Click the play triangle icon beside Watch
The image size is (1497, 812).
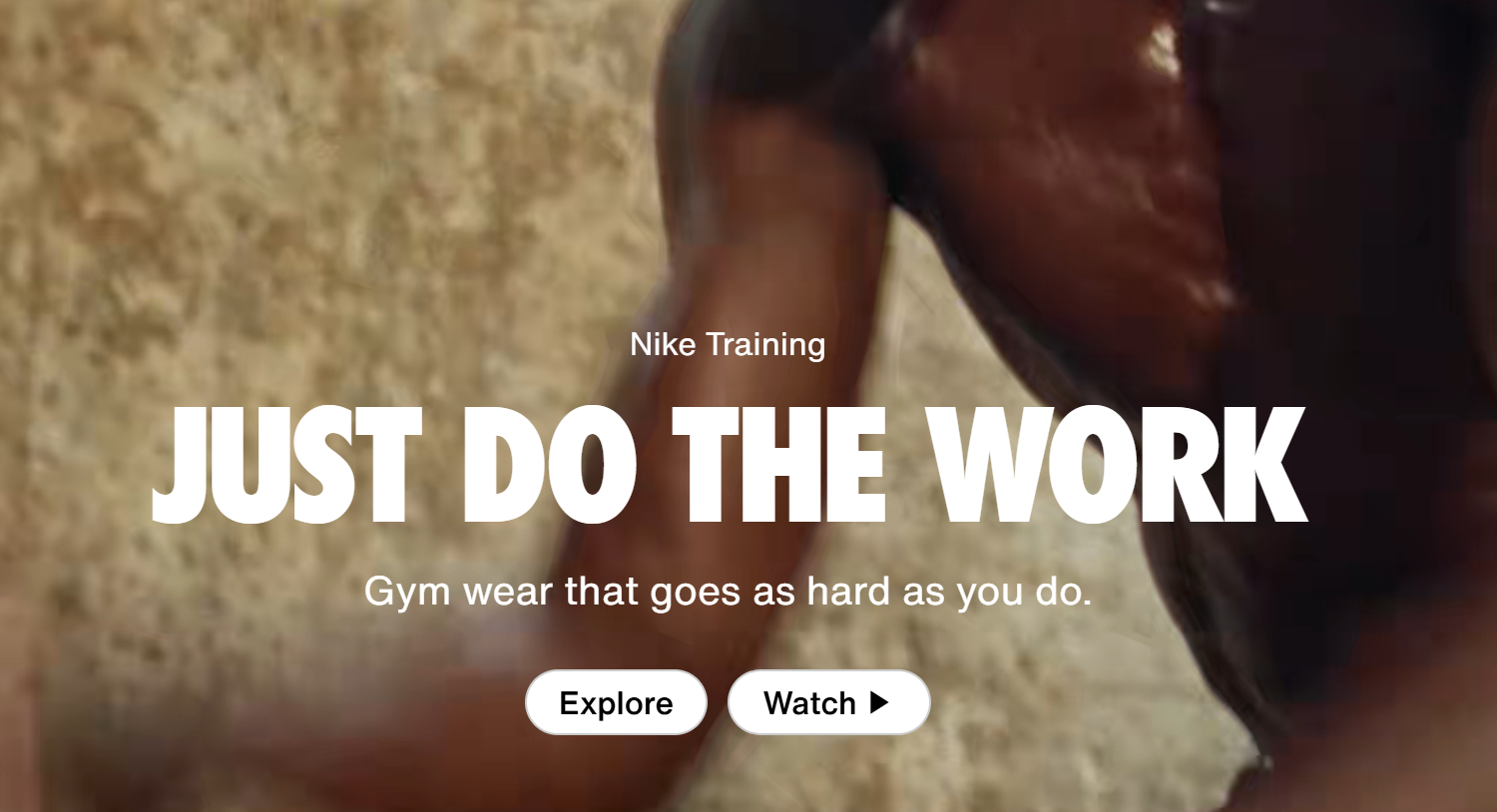click(879, 702)
